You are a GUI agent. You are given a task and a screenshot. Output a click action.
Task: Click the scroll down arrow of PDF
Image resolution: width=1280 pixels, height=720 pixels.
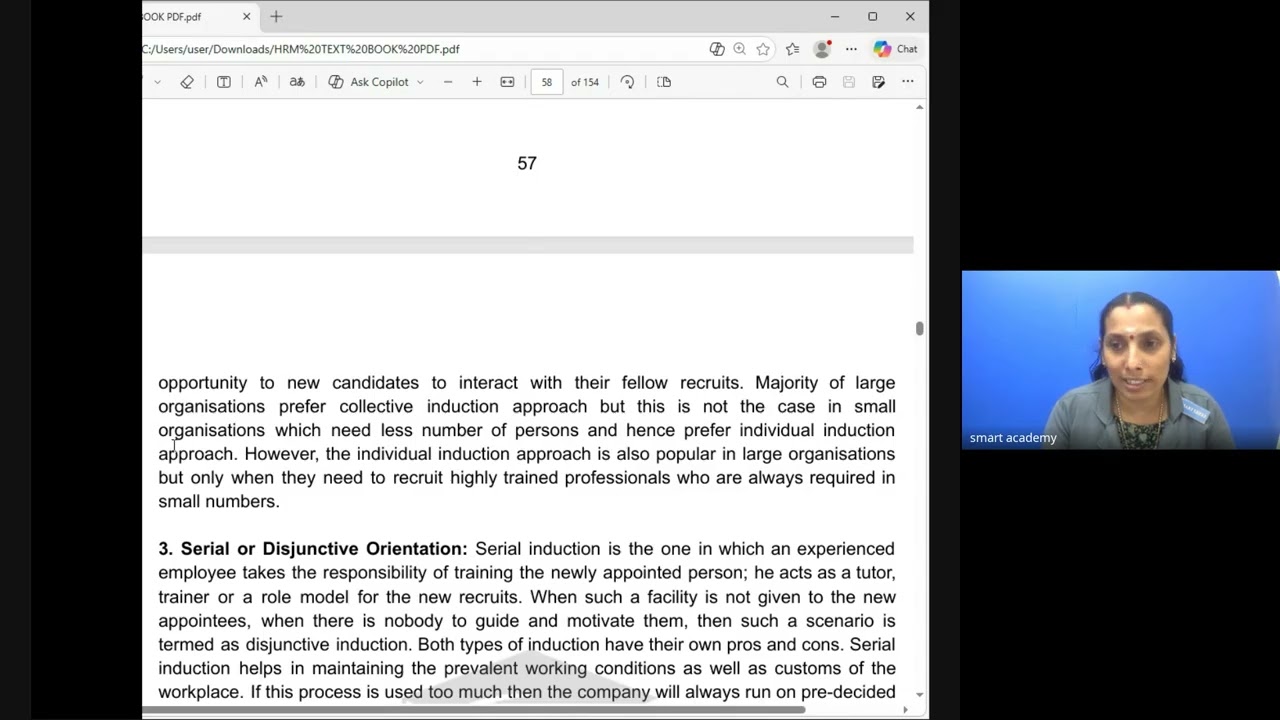click(x=919, y=694)
